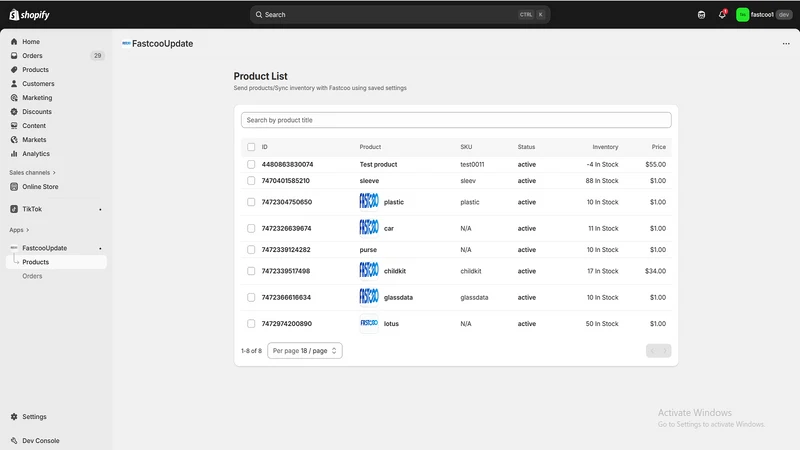800x450 pixels.
Task: Click the Settings gear icon
Action: 14,417
